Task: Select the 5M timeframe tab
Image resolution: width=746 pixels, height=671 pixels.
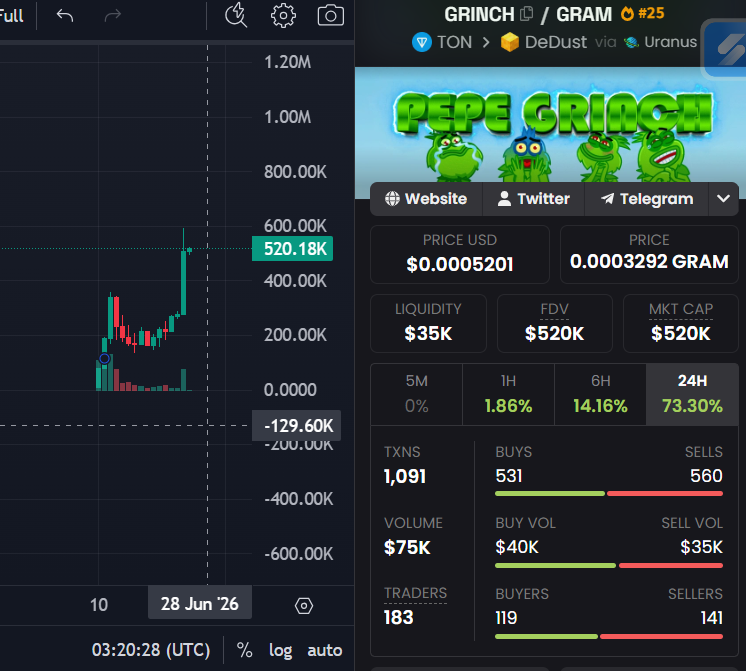Action: point(417,394)
